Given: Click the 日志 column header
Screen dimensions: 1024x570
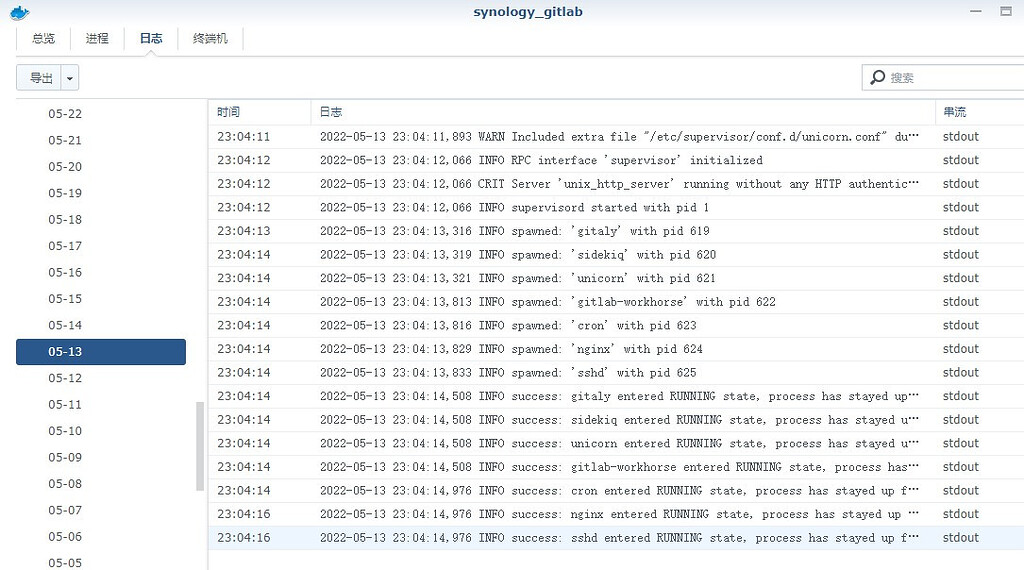Looking at the screenshot, I should [623, 112].
